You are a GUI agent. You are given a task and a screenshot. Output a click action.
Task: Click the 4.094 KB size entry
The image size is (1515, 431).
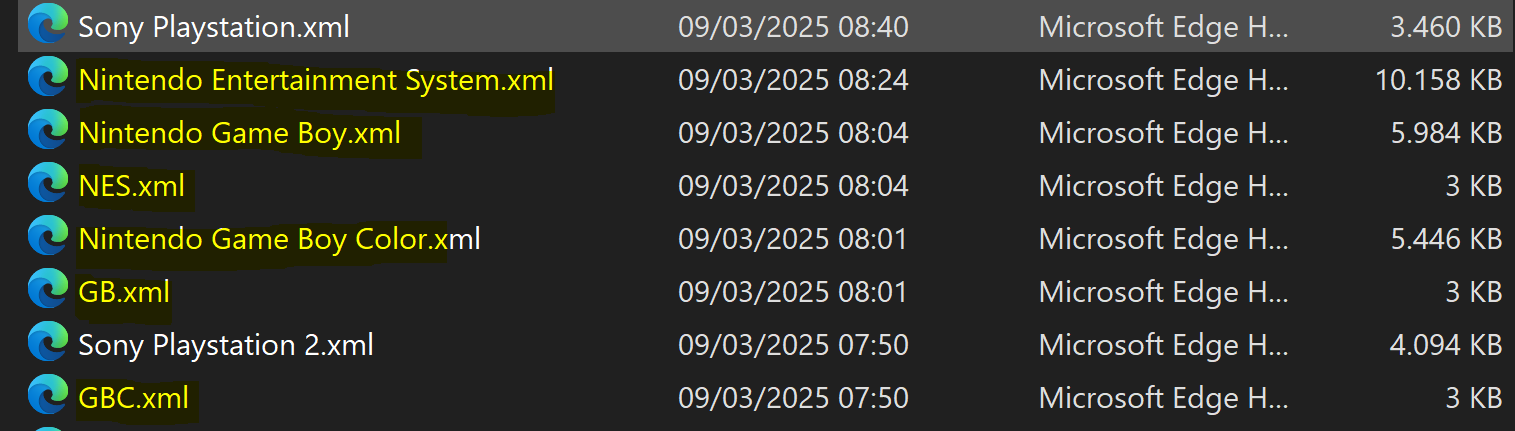pyautogui.click(x=1446, y=345)
